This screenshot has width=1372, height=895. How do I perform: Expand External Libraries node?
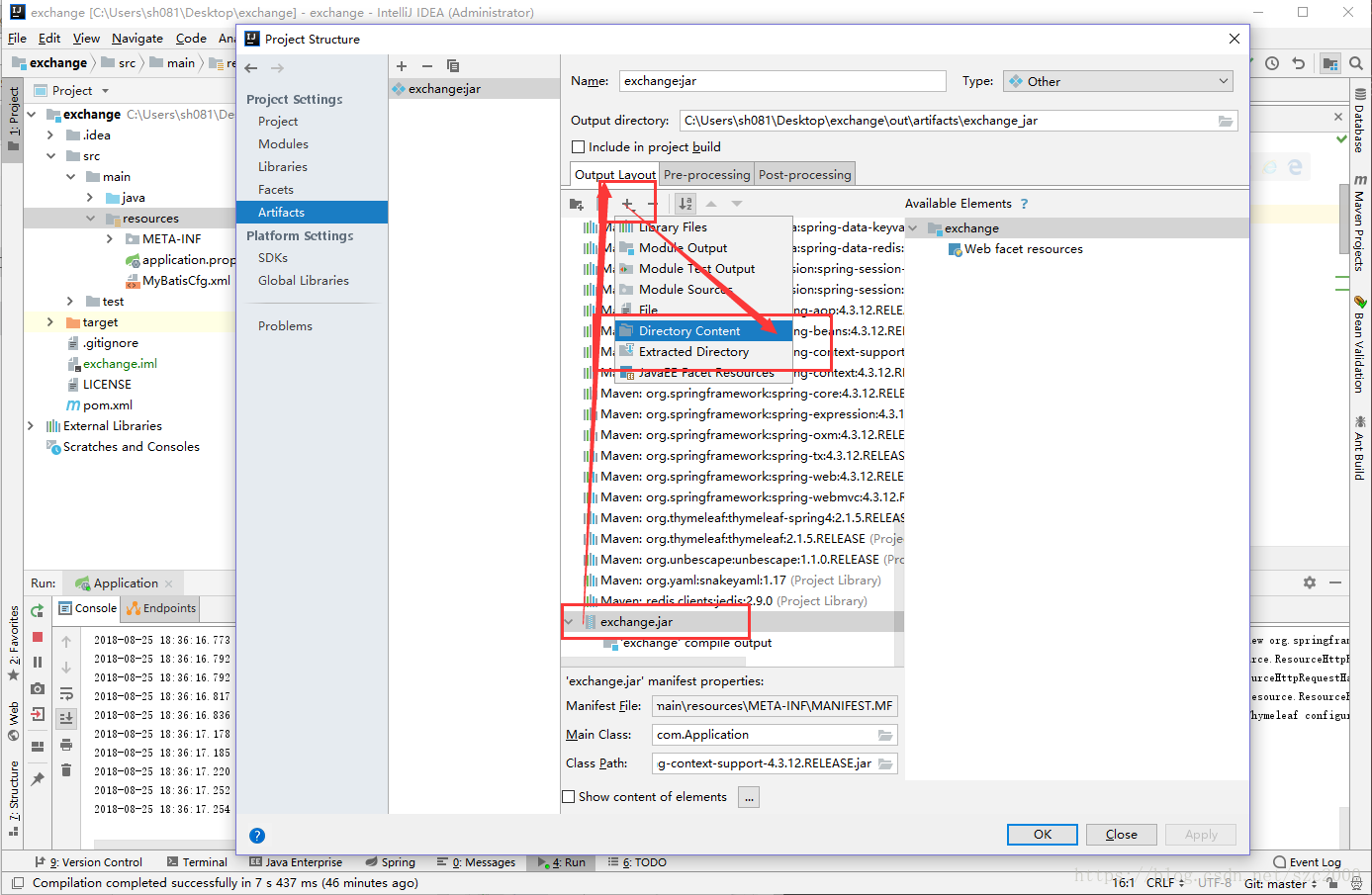tap(31, 426)
